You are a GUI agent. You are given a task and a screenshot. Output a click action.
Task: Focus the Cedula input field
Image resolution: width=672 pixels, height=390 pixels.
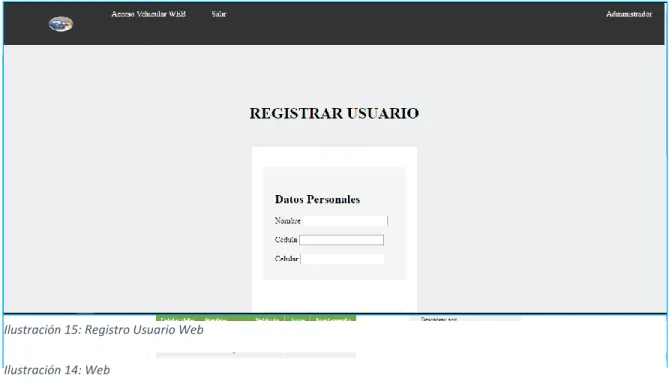click(x=342, y=240)
